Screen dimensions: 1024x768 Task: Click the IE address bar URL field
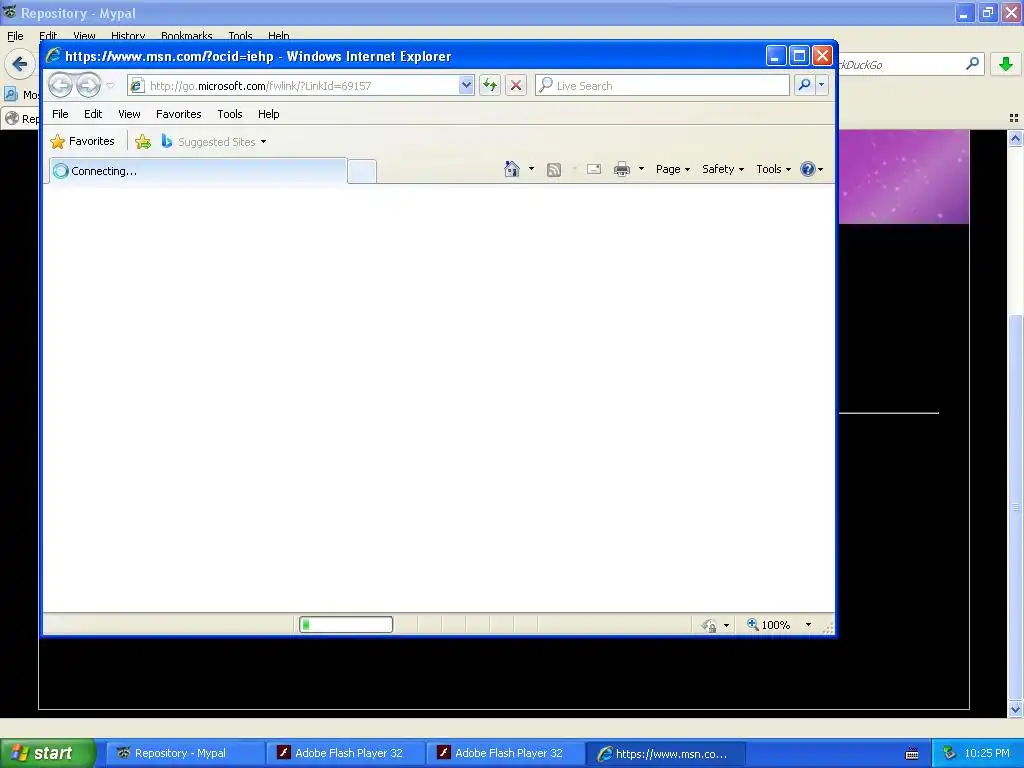(294, 86)
